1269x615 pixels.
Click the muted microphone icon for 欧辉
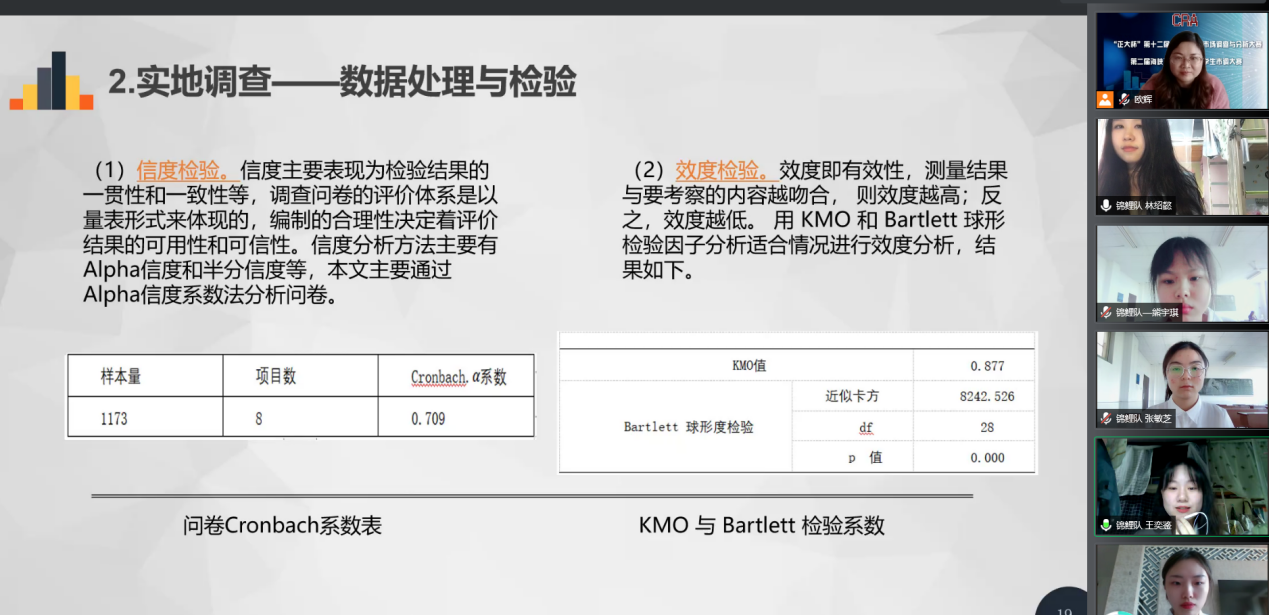tap(1124, 99)
